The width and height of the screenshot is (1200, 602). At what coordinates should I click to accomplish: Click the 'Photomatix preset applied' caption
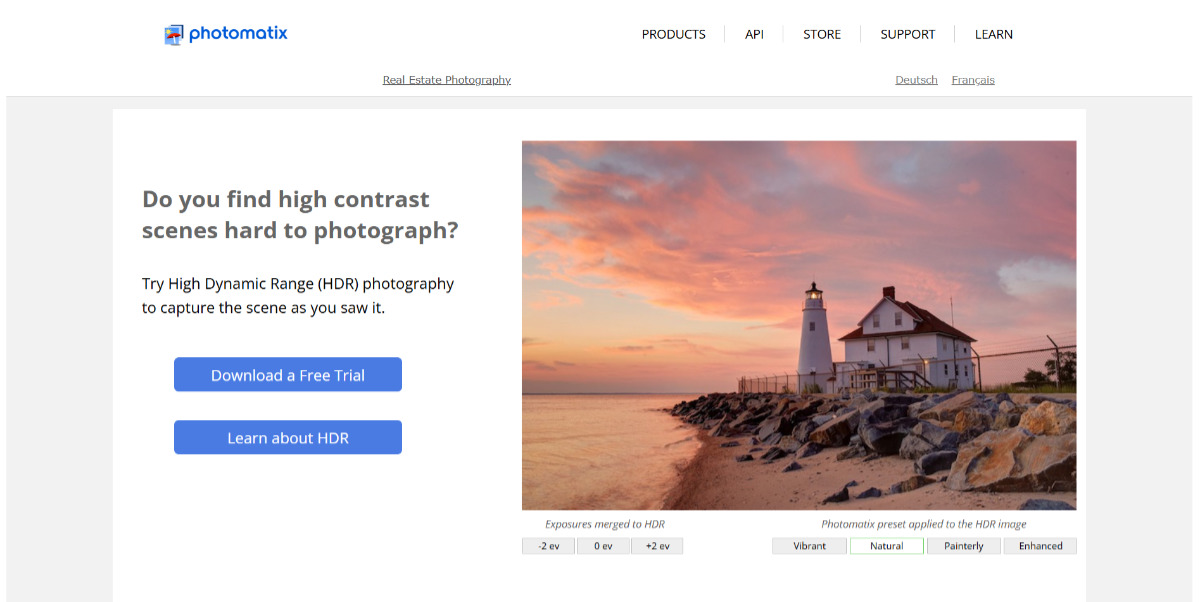click(x=924, y=524)
